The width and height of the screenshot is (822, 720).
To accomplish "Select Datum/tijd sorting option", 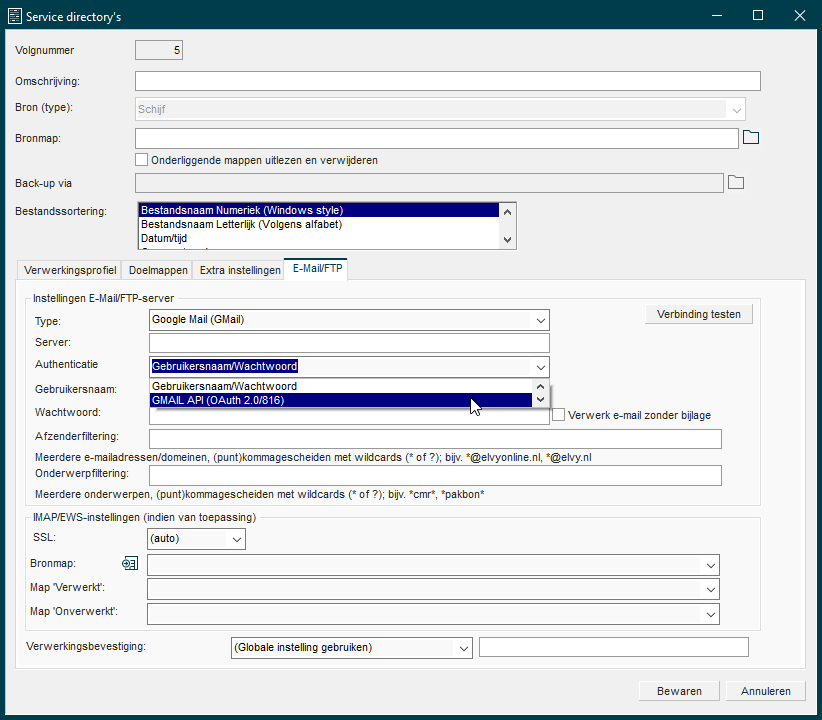I will [x=319, y=238].
